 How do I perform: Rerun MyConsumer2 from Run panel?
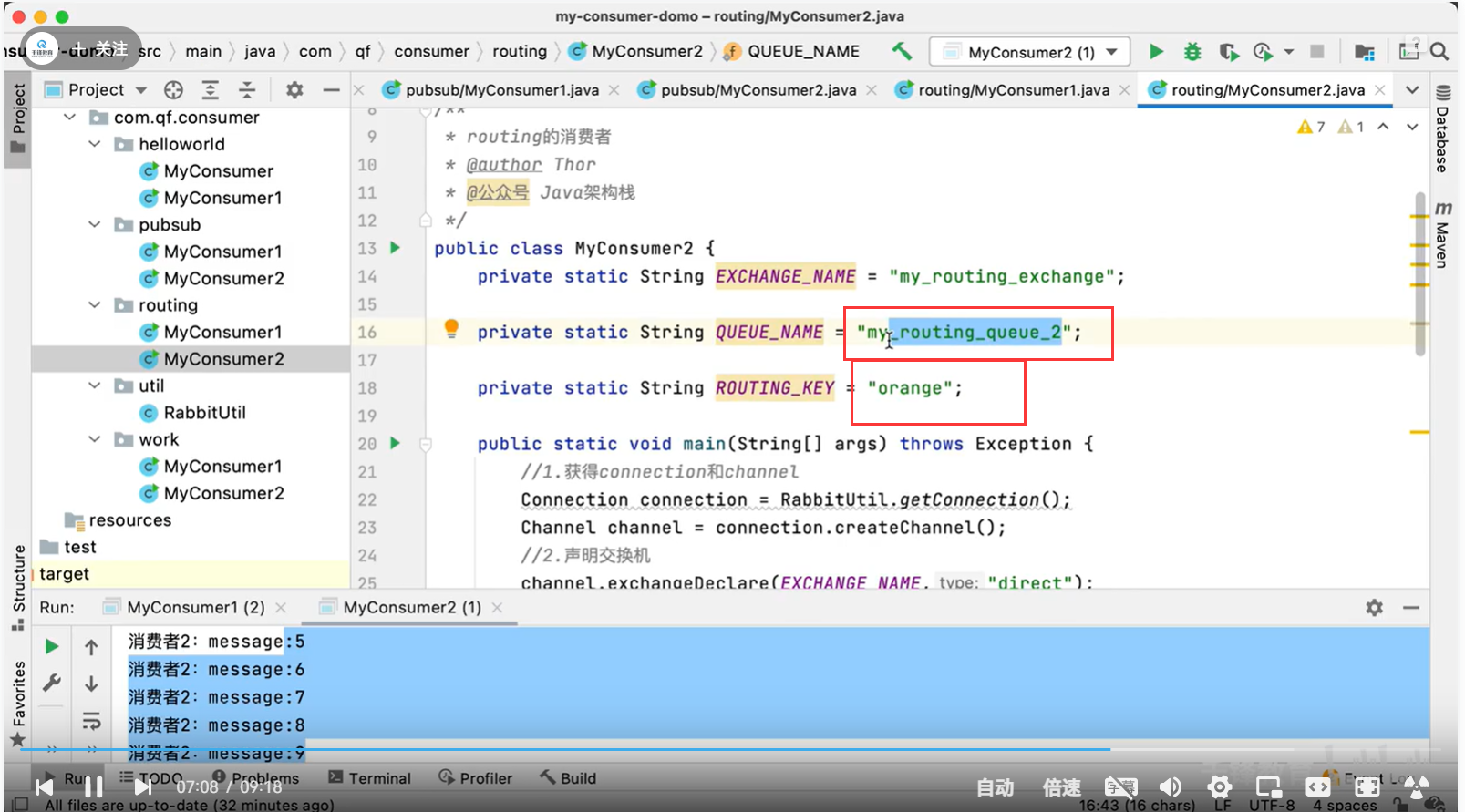coord(52,646)
